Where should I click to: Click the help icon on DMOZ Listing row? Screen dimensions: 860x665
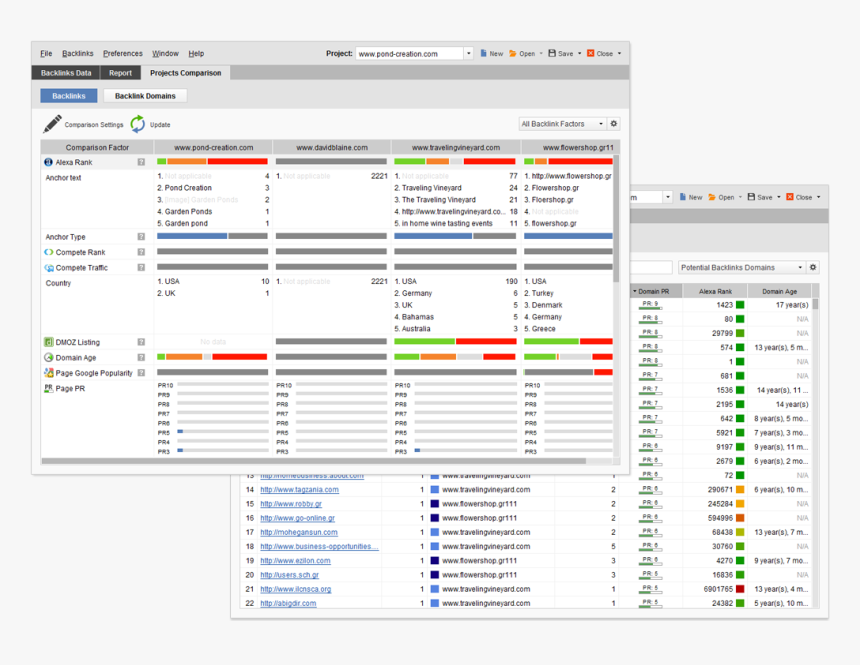tap(141, 342)
